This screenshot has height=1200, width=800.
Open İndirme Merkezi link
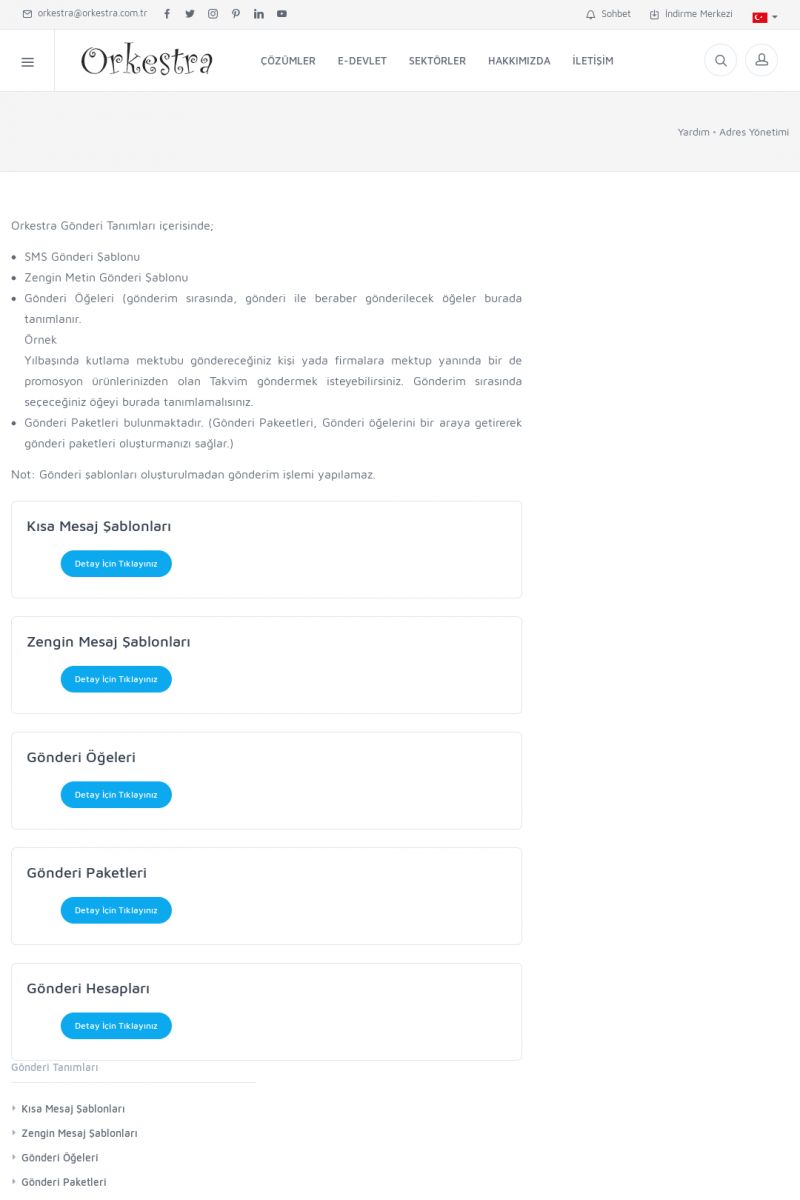point(691,14)
